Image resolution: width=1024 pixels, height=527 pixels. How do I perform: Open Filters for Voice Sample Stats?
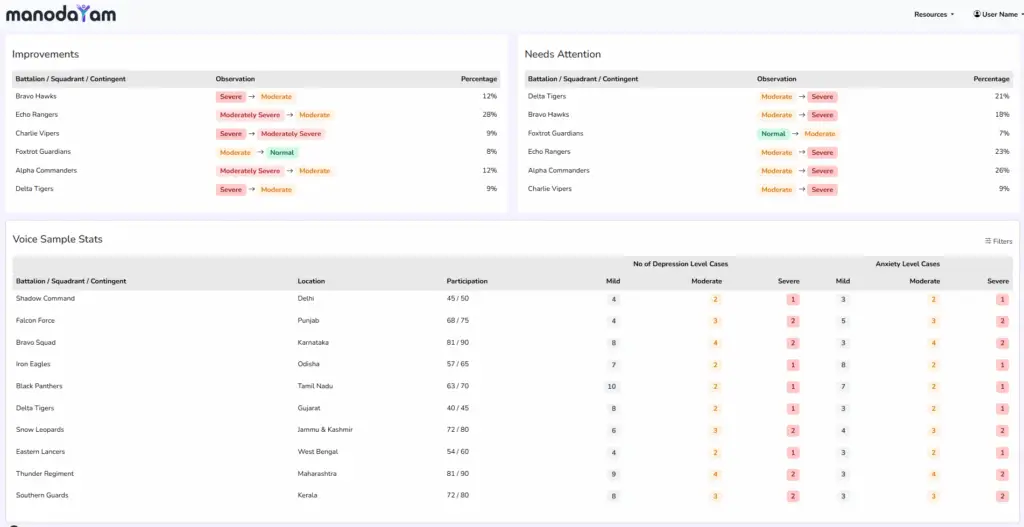[x=998, y=241]
